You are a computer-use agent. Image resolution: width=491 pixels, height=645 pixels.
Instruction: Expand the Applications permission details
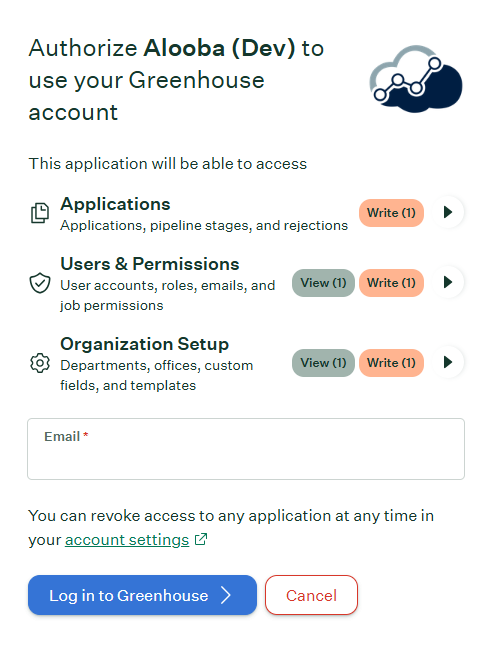(x=448, y=212)
